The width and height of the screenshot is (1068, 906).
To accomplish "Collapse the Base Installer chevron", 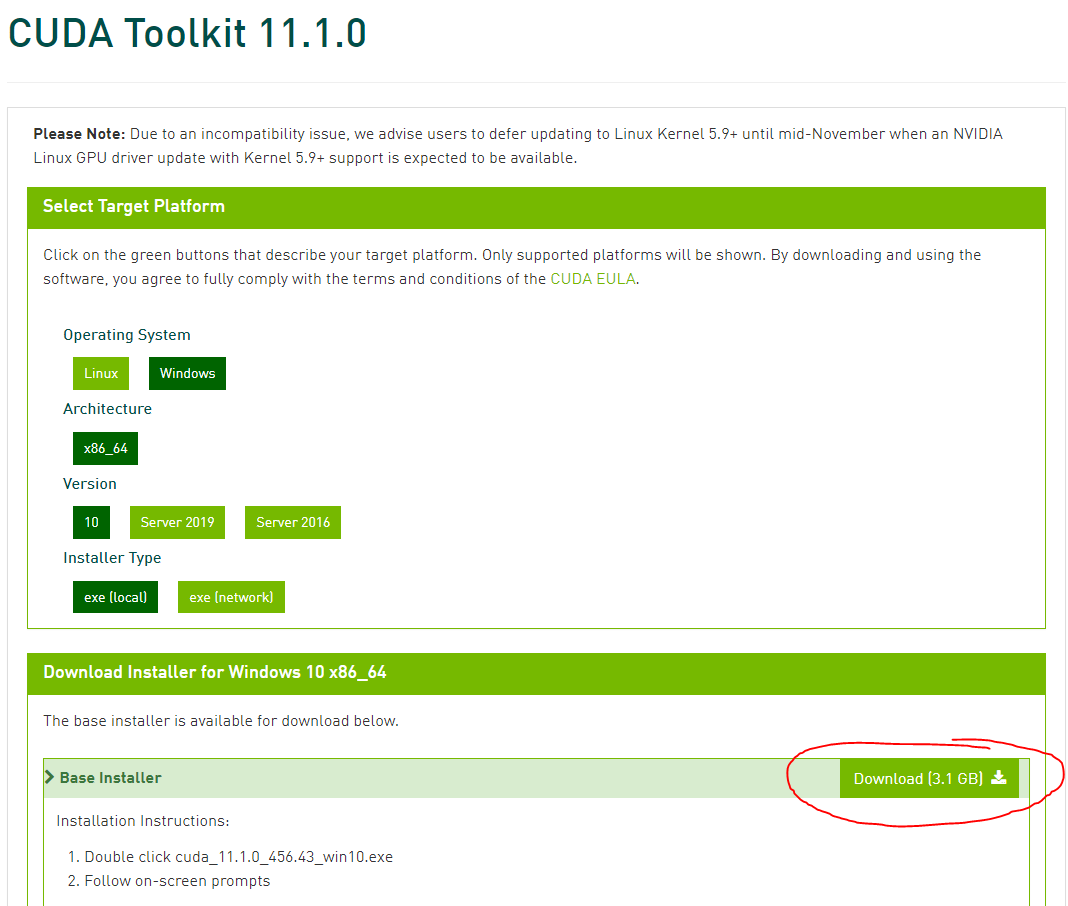I will (x=49, y=777).
